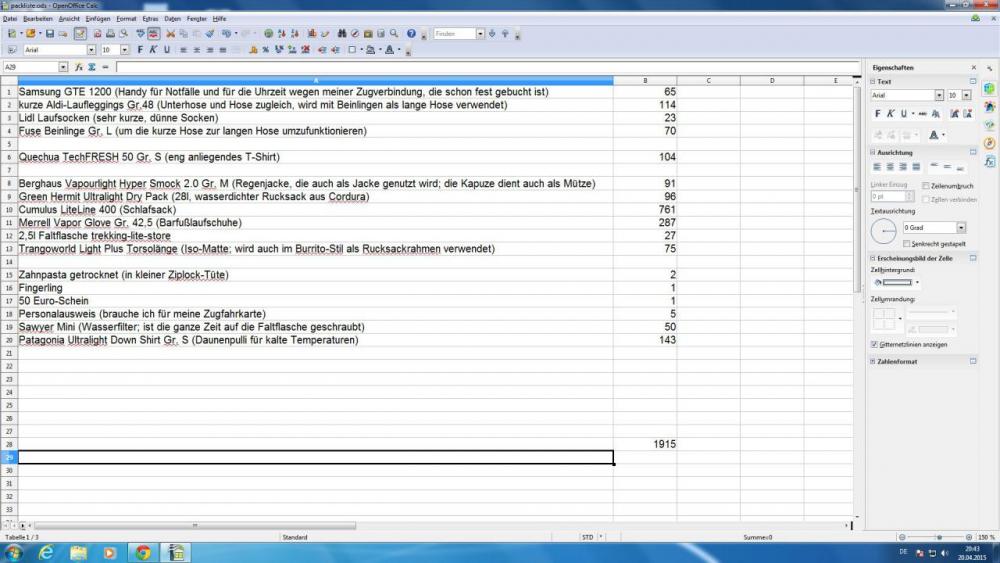The image size is (1000, 563).
Task: Enable Senkrecht gestapelt checkbox
Action: click(x=906, y=243)
